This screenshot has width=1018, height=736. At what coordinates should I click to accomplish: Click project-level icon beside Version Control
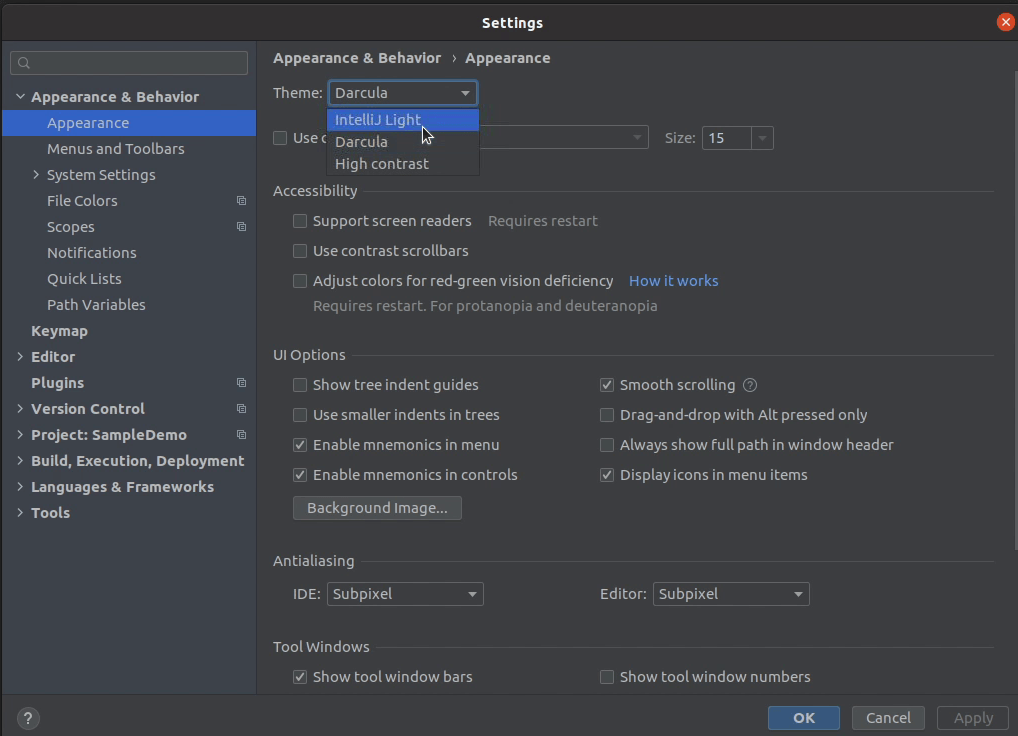(x=241, y=409)
